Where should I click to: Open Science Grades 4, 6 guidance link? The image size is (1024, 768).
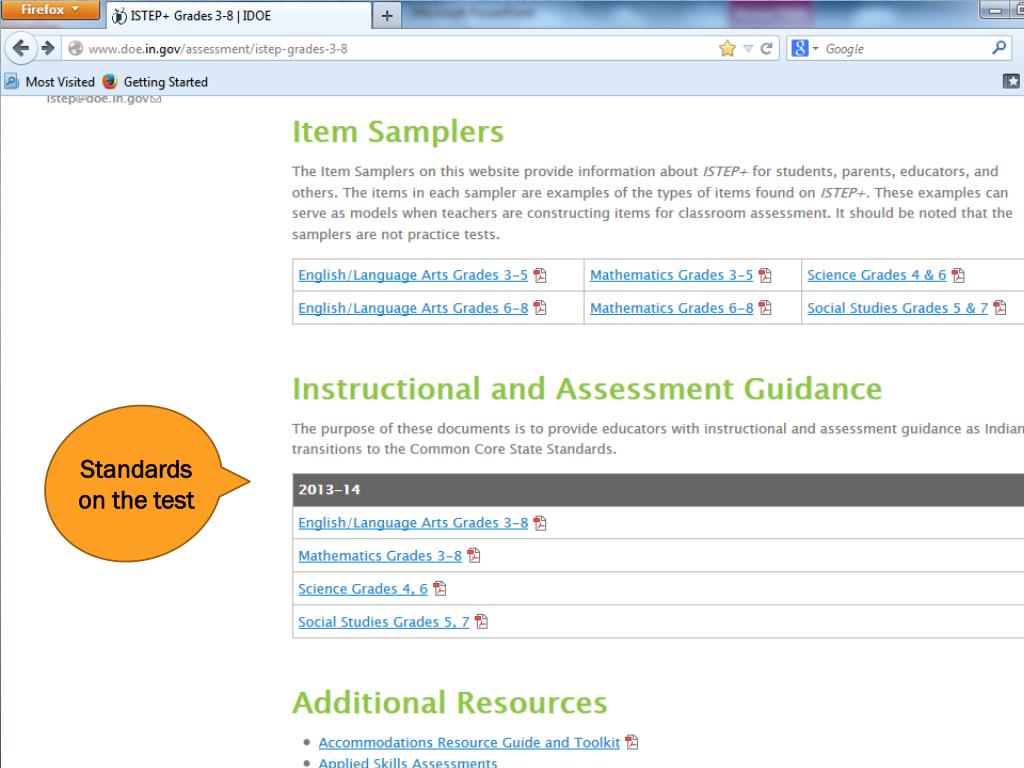362,588
